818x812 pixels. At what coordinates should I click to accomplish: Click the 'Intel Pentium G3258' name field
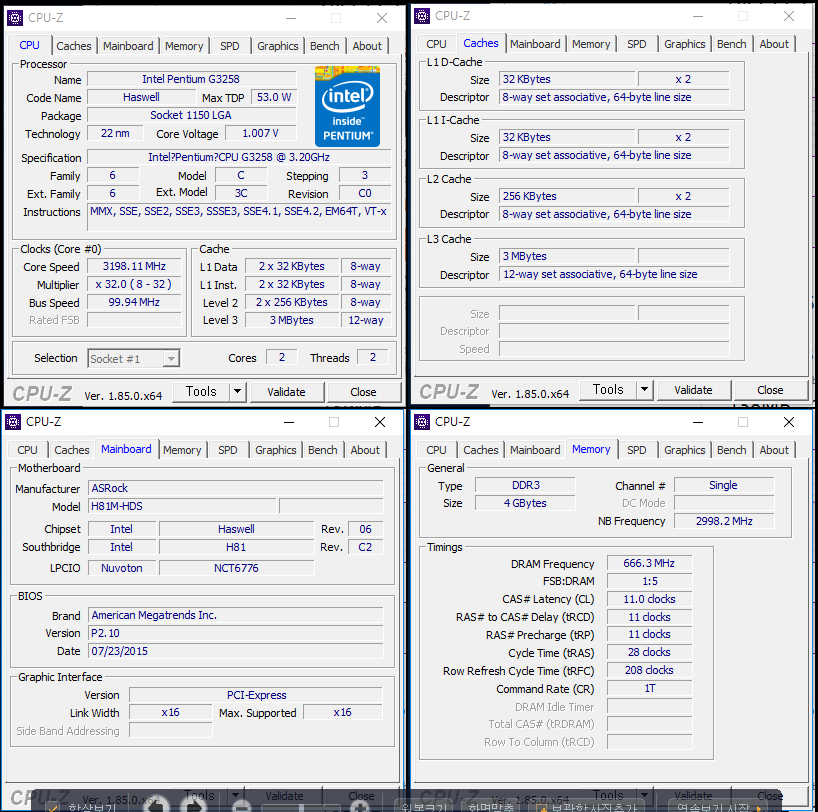click(x=191, y=79)
